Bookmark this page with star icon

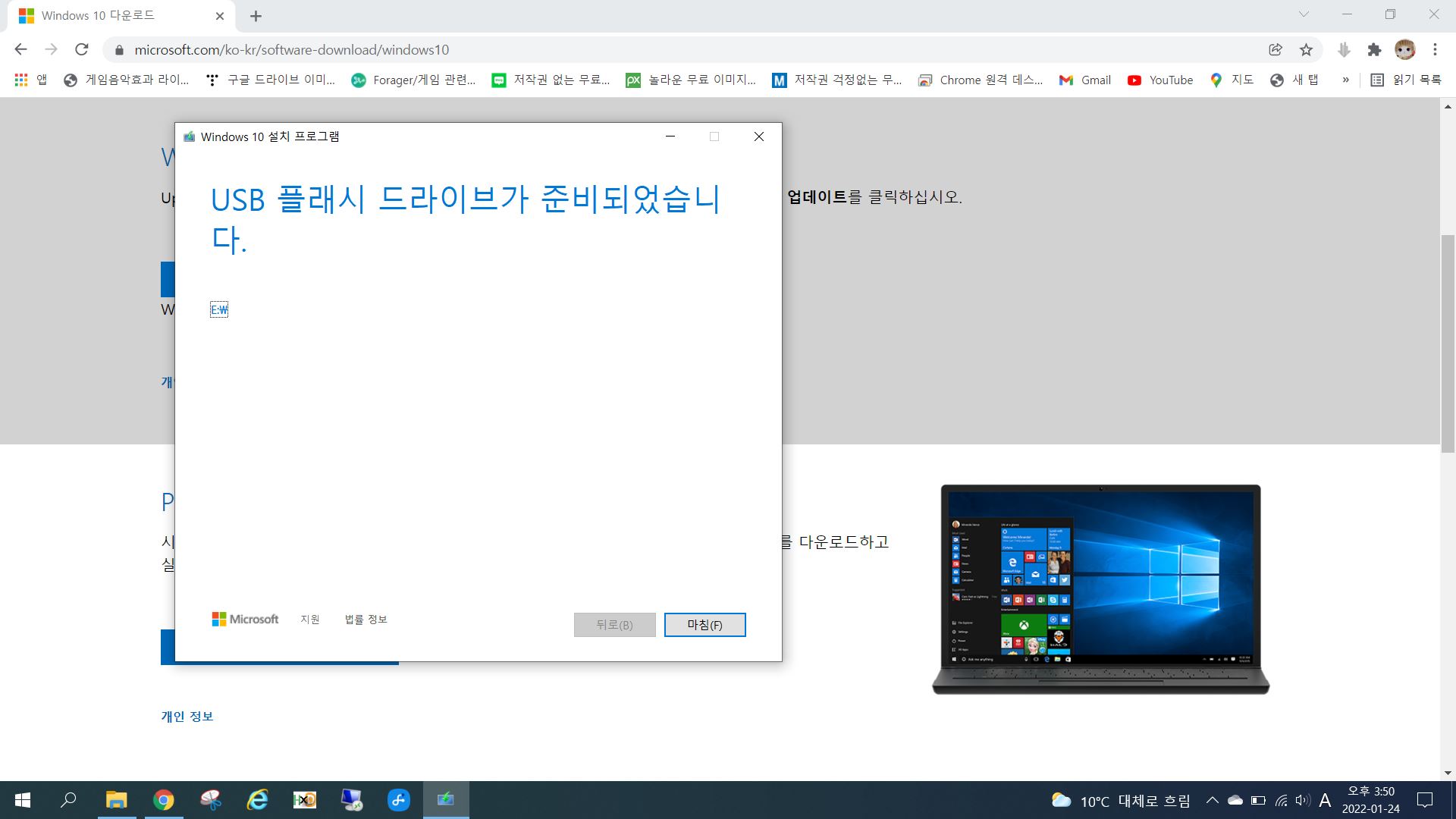click(1306, 49)
